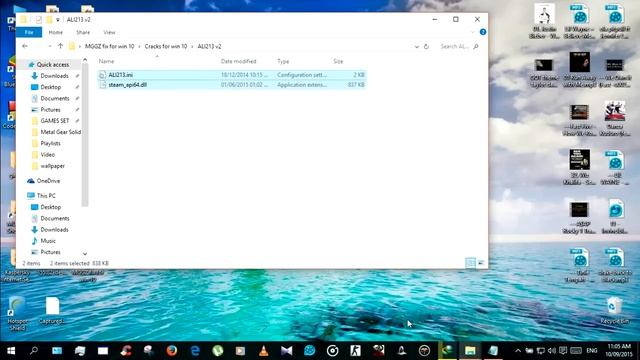Open pinned Downloads under Quick access
This screenshot has width=640, height=360.
coord(54,76)
